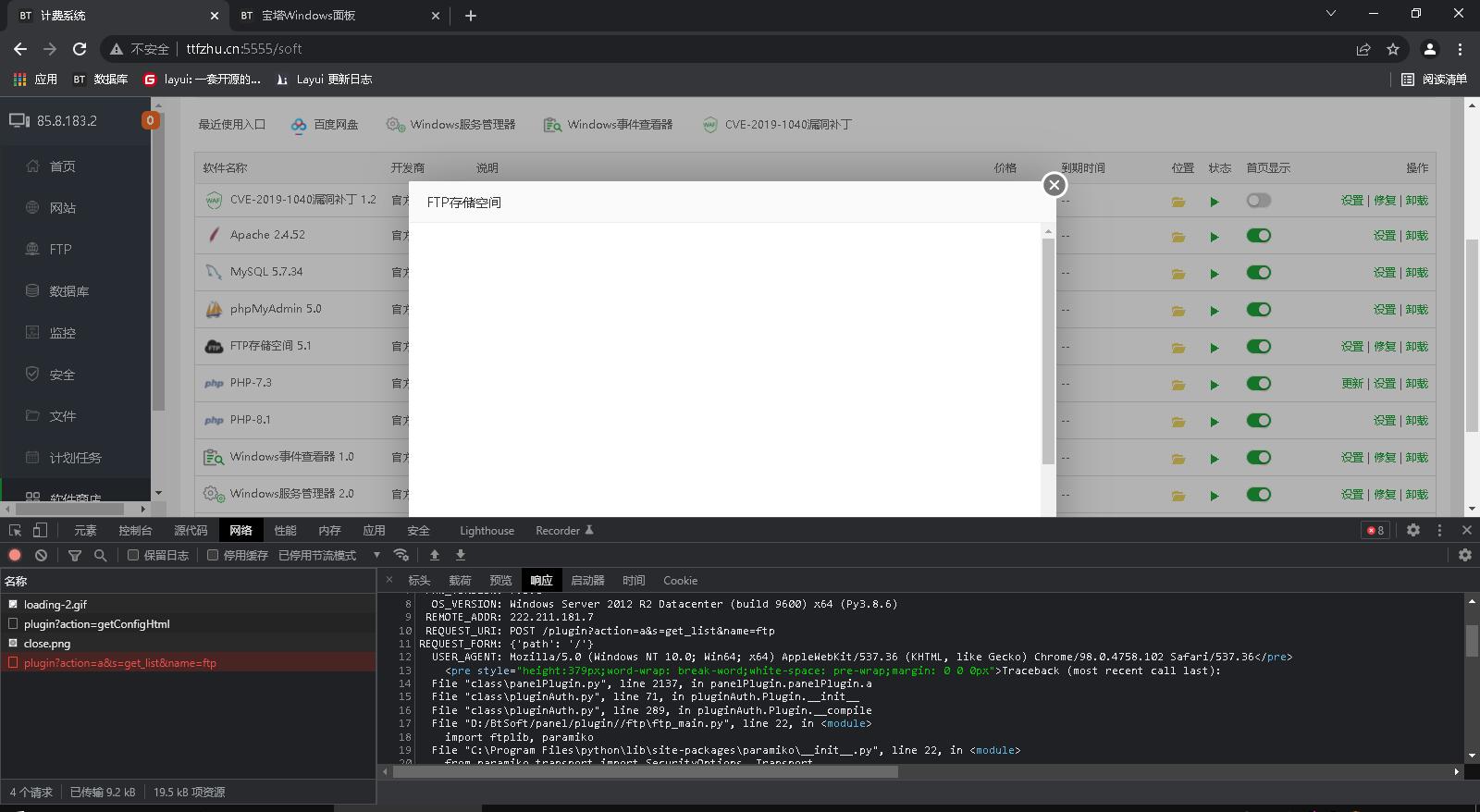Switch to DevTools 源代码 tab
This screenshot has height=812, width=1480.
pyautogui.click(x=191, y=531)
